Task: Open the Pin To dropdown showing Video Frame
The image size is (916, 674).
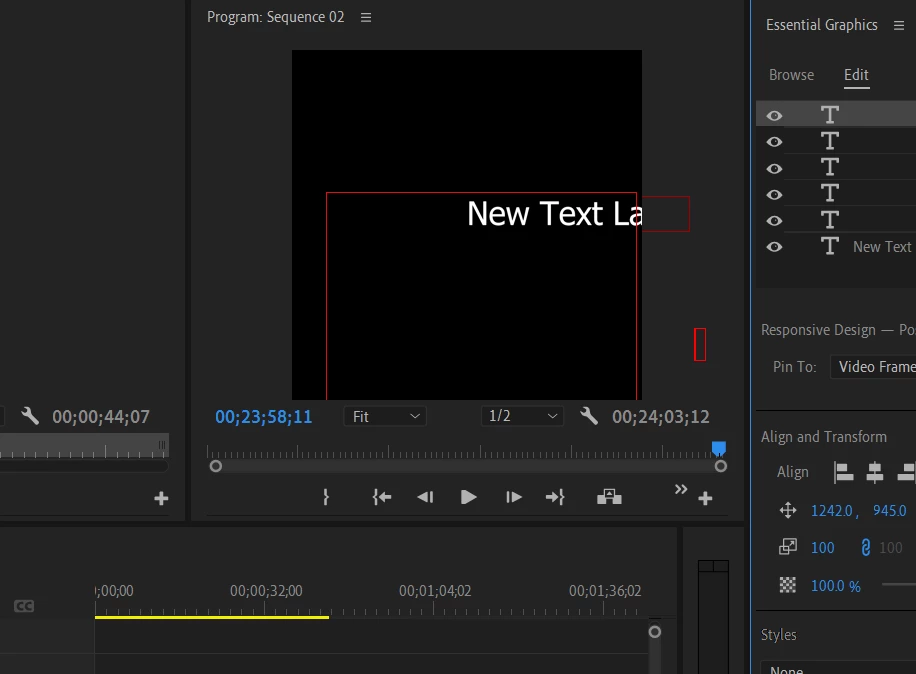Action: [x=873, y=367]
